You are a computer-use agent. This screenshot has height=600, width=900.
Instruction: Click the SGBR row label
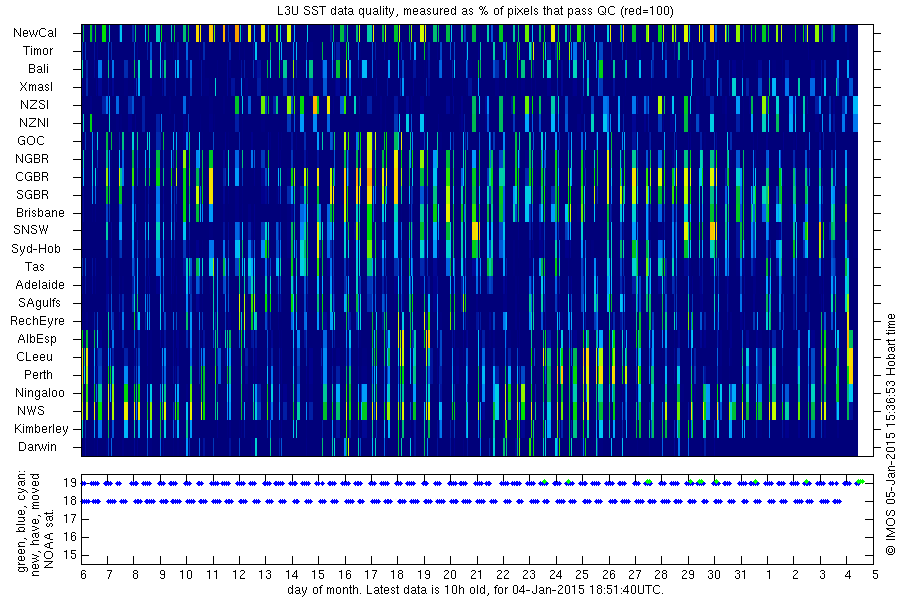pos(33,195)
